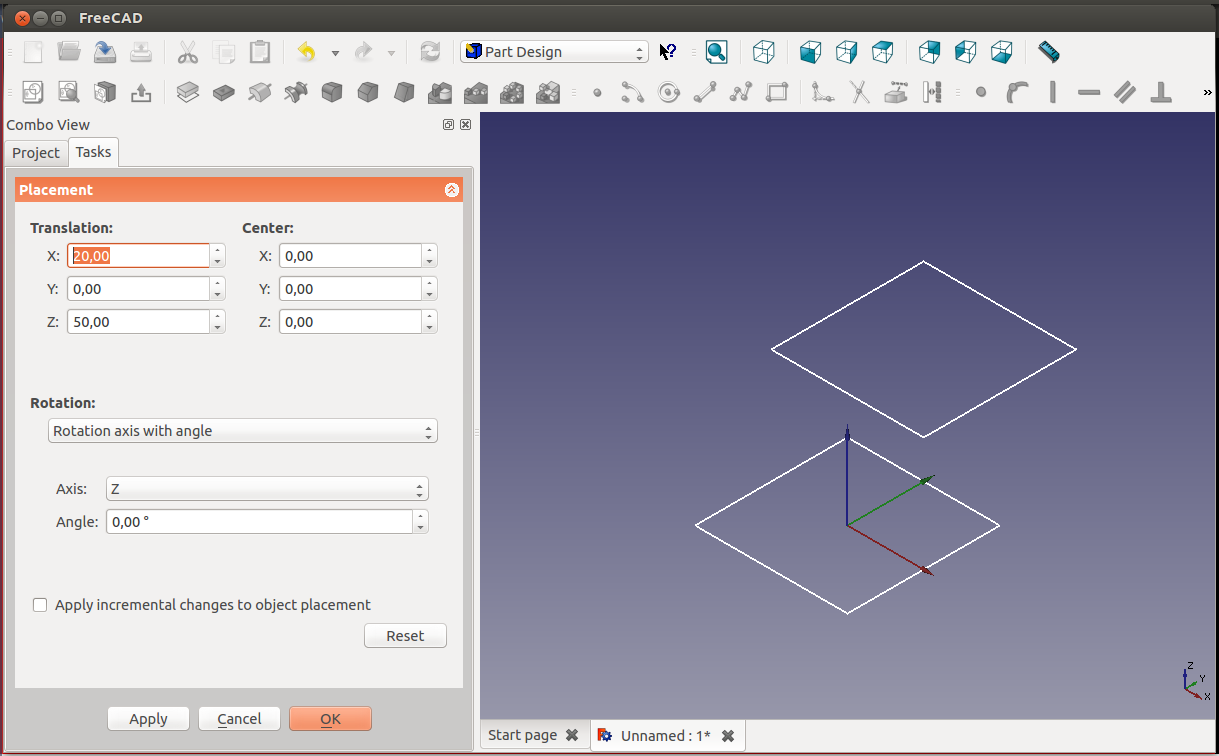Click the Measure distance ruler icon
The height and width of the screenshot is (756, 1219).
1048,52
